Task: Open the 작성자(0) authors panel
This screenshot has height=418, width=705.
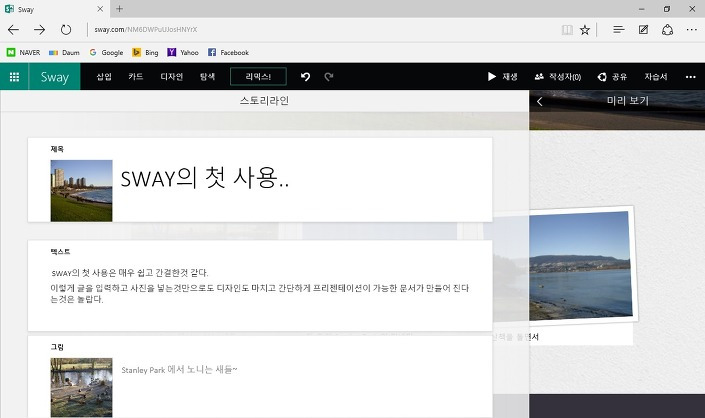Action: pyautogui.click(x=558, y=77)
